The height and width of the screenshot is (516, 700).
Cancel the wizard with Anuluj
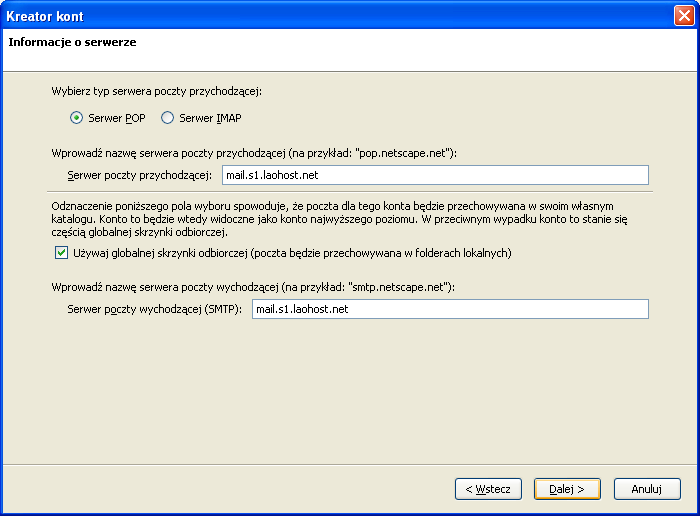click(x=647, y=489)
